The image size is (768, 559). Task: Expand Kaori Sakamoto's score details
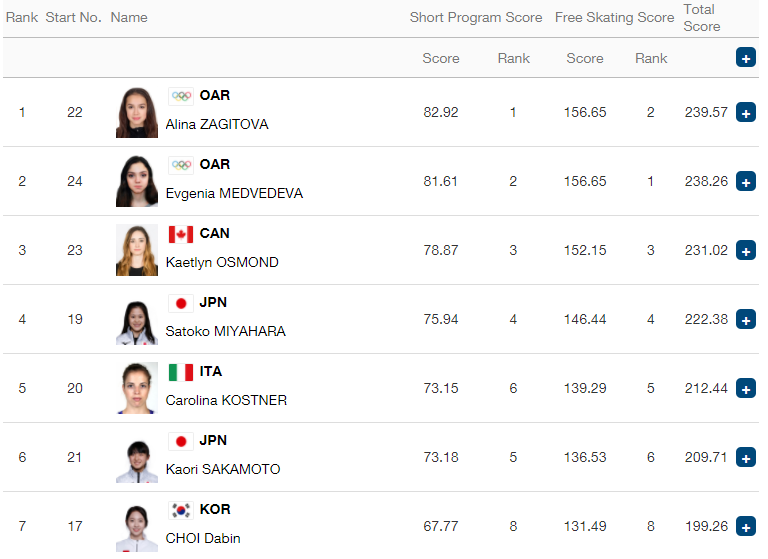tap(745, 458)
